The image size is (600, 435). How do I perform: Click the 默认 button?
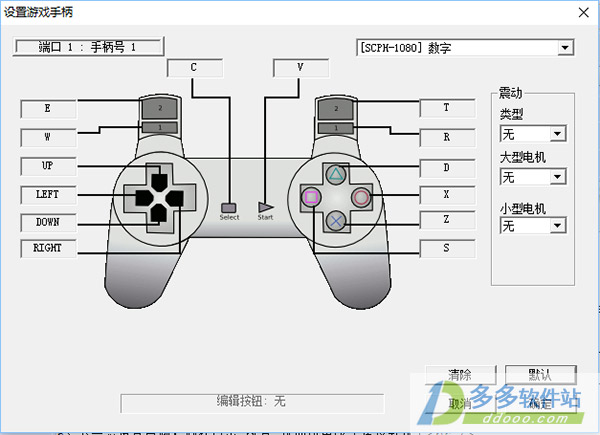pyautogui.click(x=541, y=375)
